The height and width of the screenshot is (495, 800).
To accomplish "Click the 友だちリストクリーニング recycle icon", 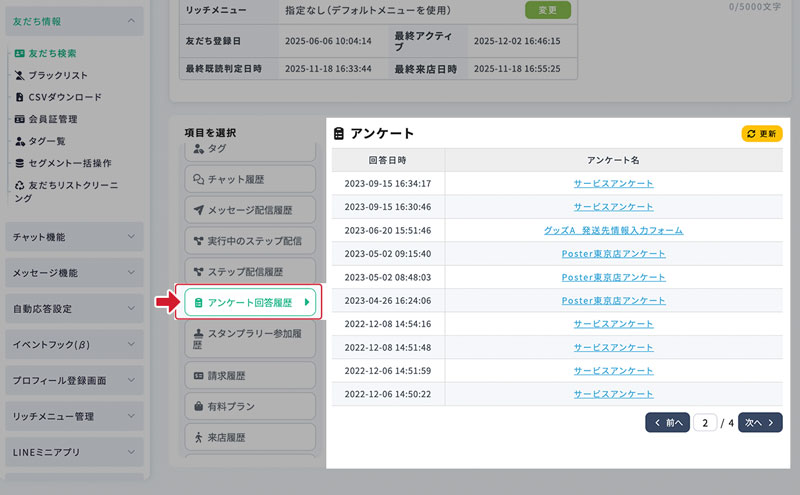I will tap(19, 185).
